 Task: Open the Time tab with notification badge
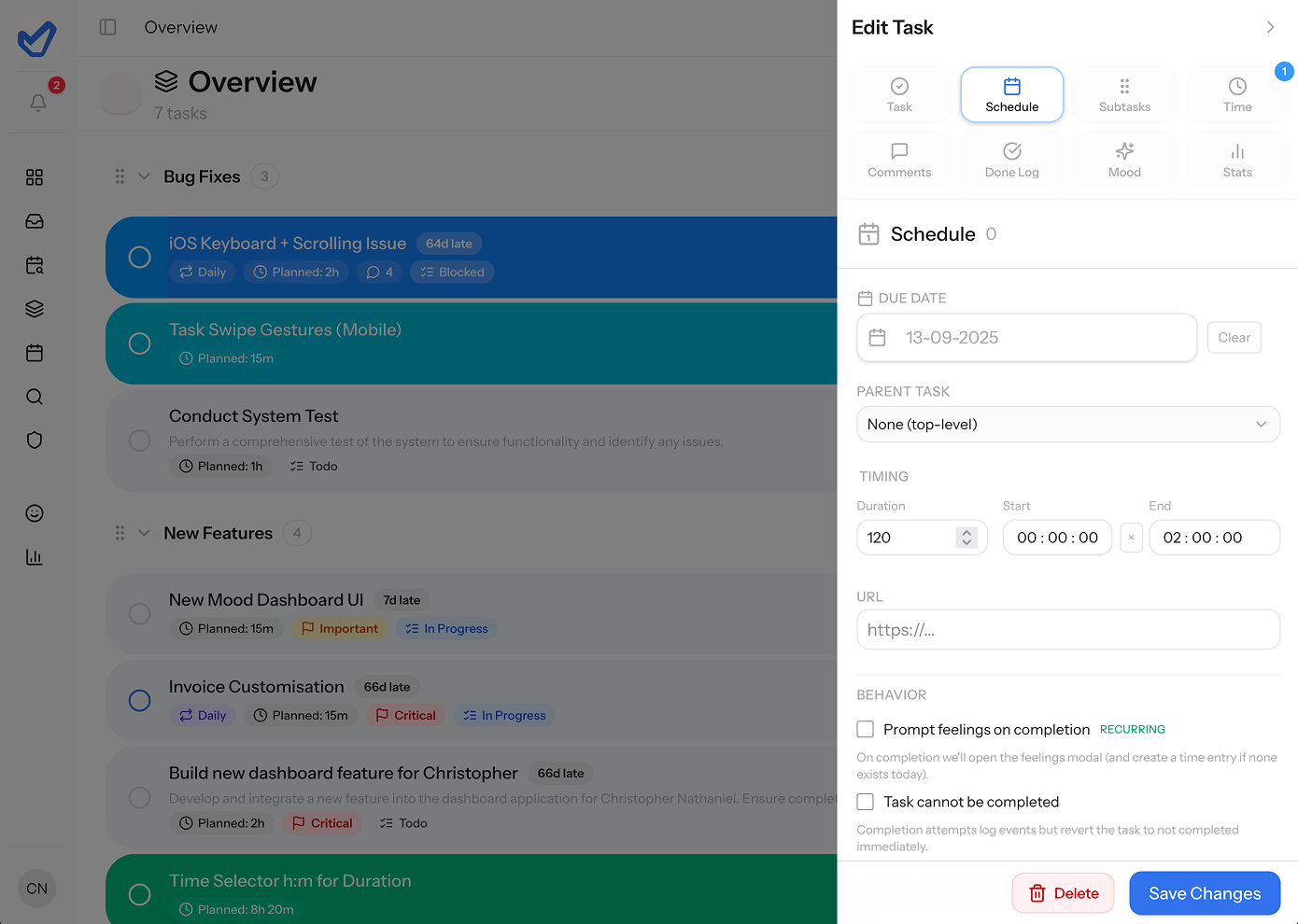pos(1237,94)
